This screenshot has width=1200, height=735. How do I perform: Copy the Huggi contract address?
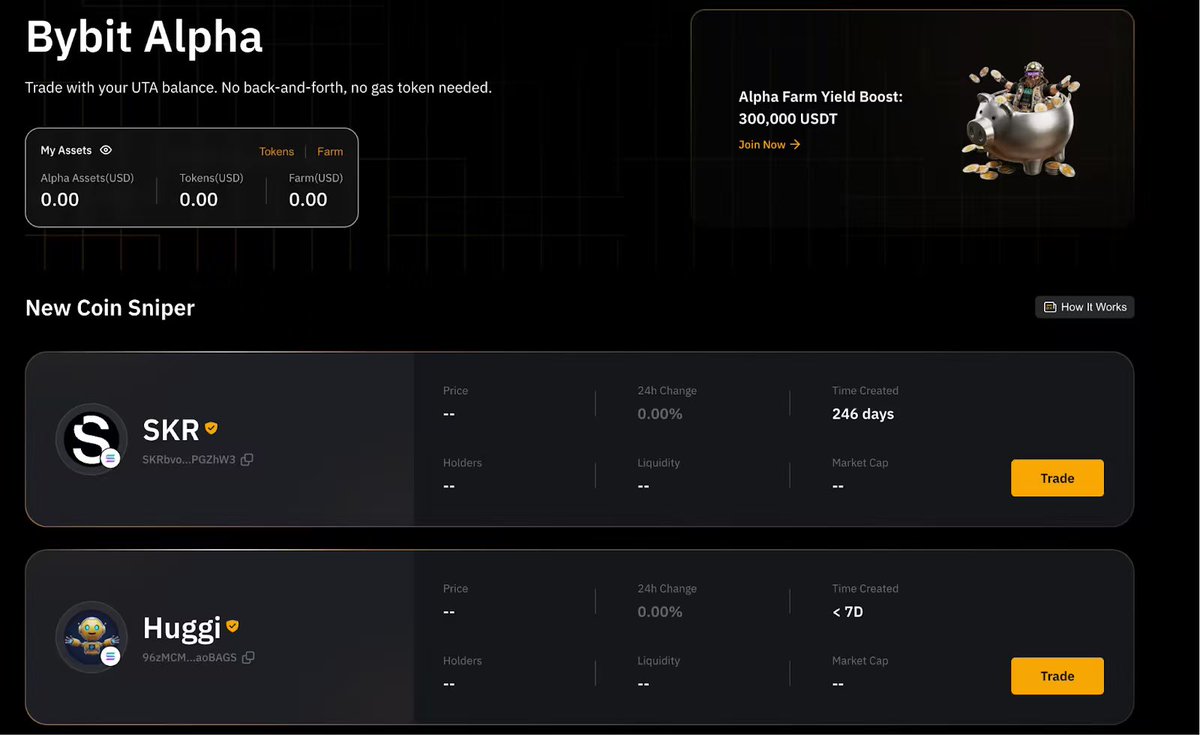[x=248, y=657]
